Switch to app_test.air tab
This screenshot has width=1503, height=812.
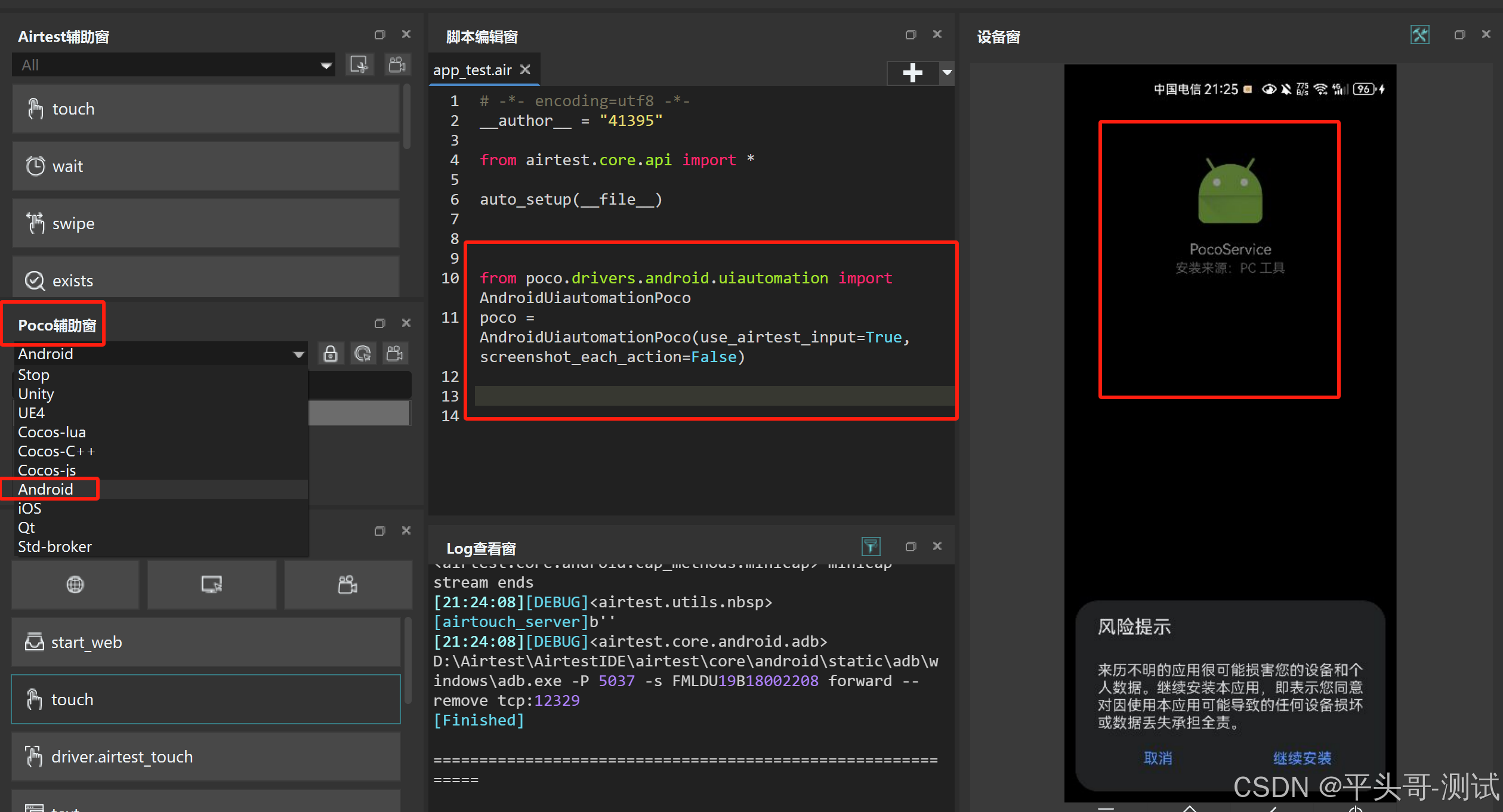pyautogui.click(x=472, y=70)
